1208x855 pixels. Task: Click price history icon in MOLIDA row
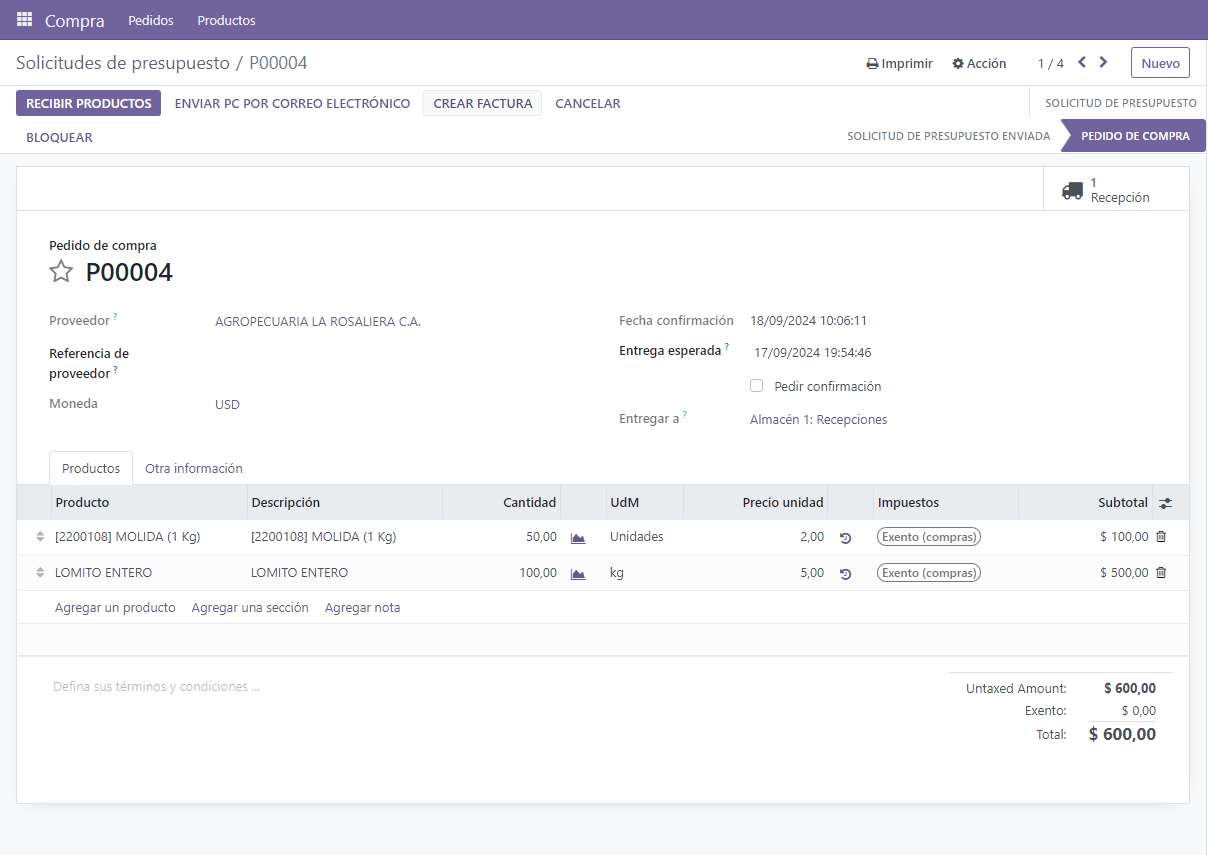tap(845, 538)
